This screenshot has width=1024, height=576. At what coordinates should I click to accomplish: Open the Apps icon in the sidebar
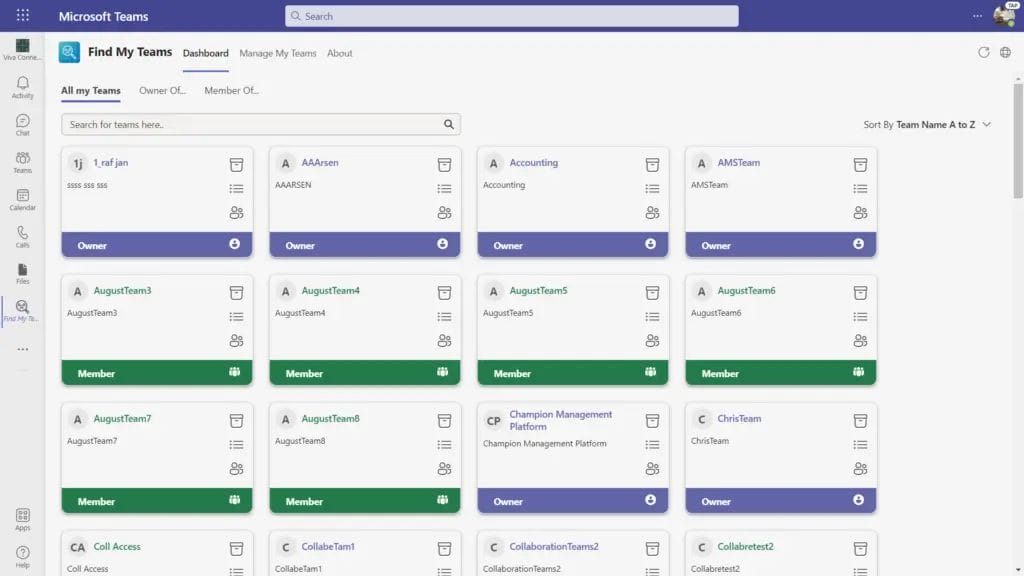click(x=22, y=516)
